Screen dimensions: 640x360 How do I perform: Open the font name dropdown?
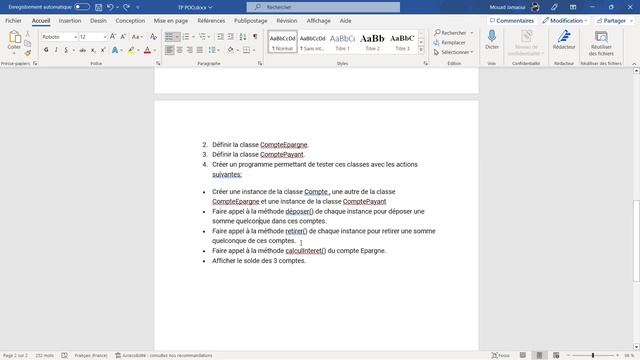click(x=76, y=37)
